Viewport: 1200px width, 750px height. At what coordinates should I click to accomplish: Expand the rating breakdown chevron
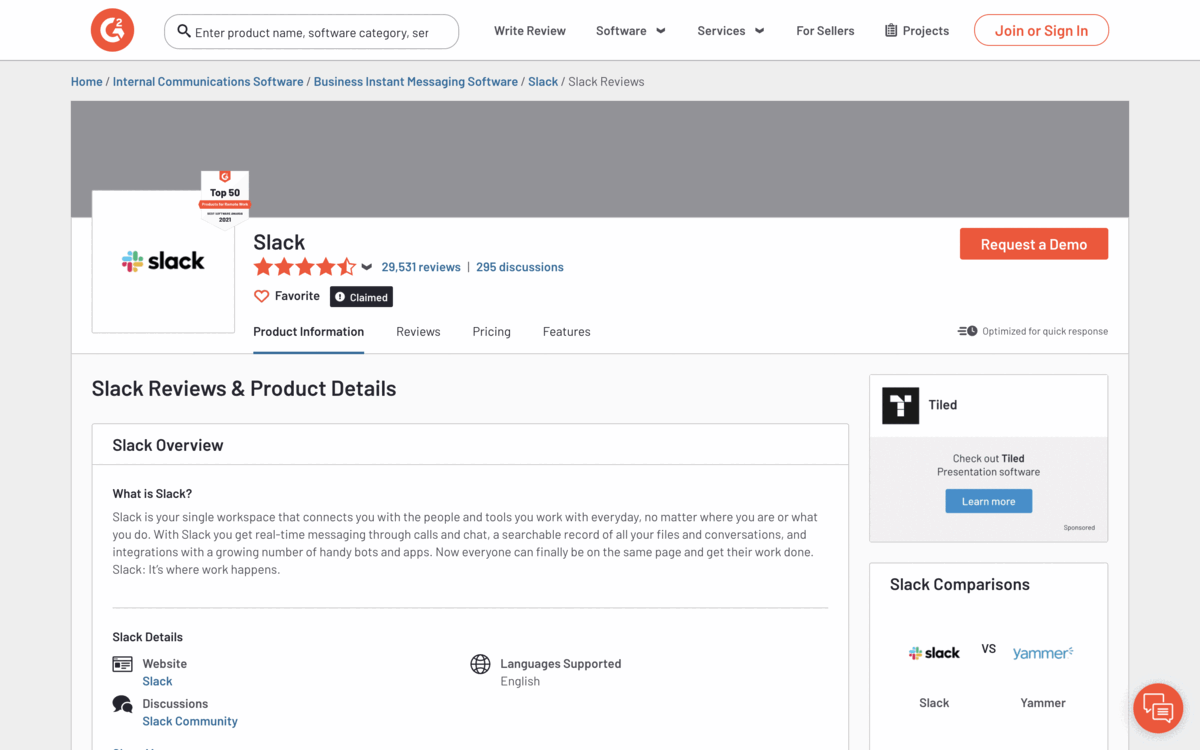367,267
